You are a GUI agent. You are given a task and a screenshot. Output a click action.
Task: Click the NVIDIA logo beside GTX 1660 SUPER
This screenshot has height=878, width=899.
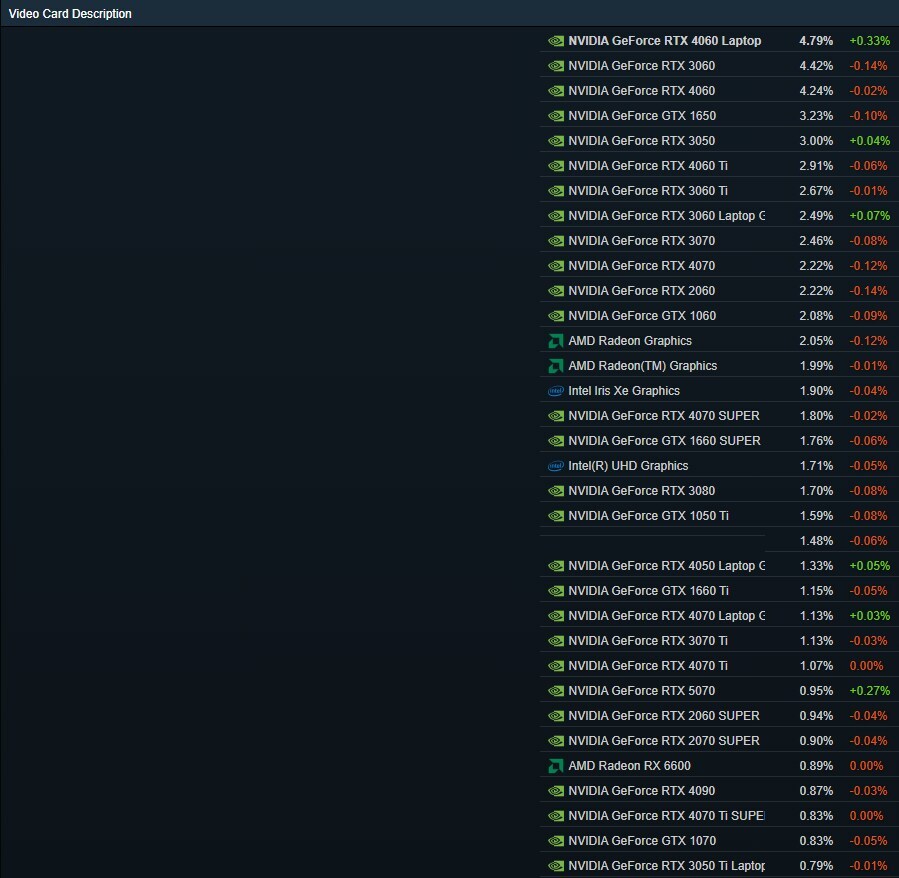556,441
